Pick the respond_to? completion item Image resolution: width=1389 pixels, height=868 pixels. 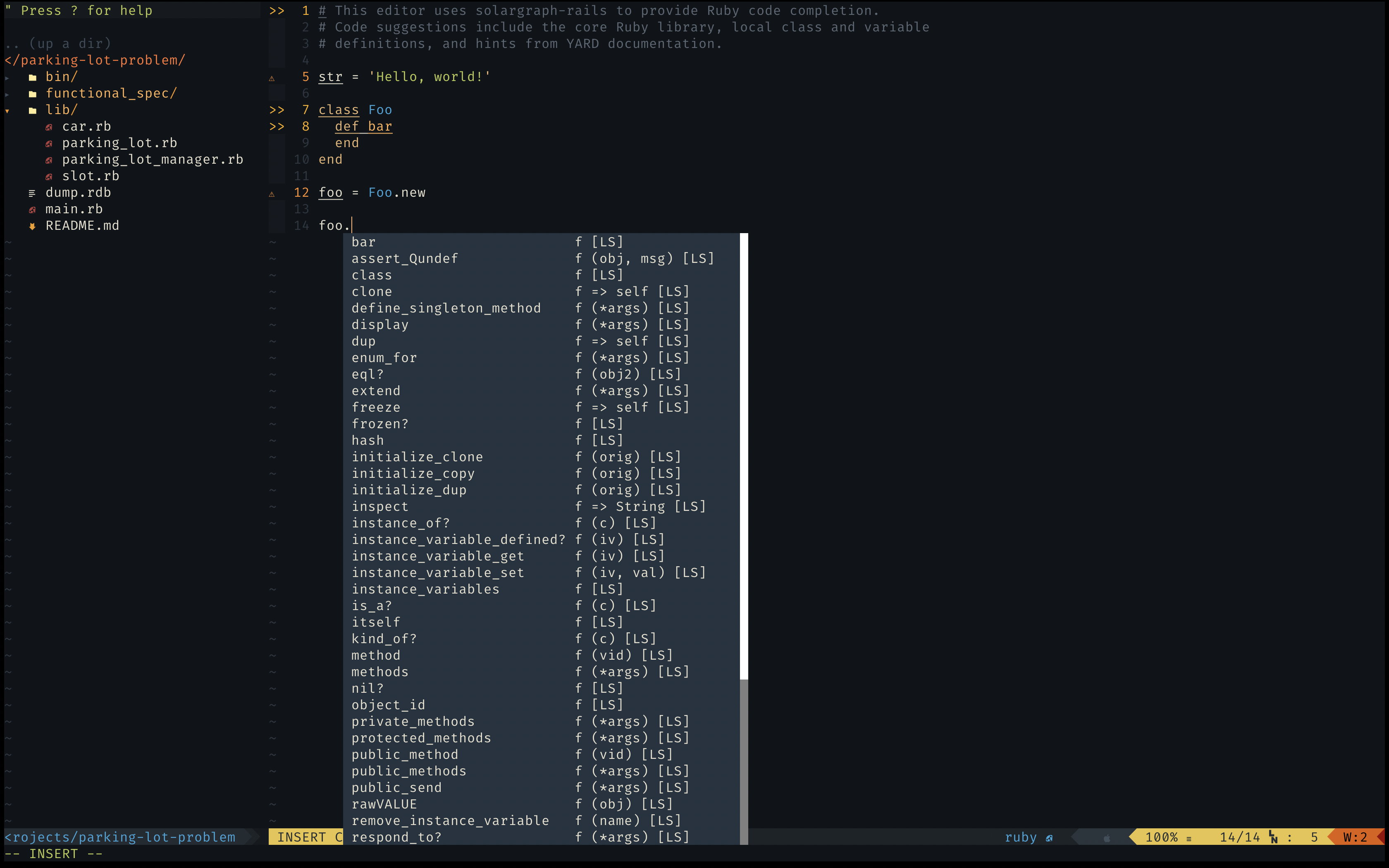396,837
